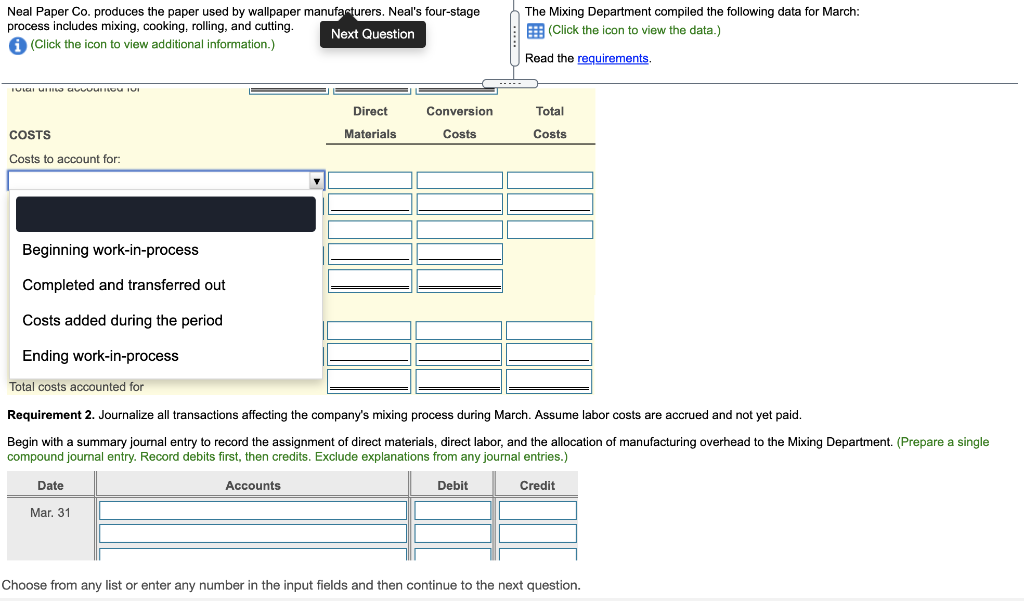Click the top Conversion Costs entry box
This screenshot has width=1024, height=601.
point(459,180)
